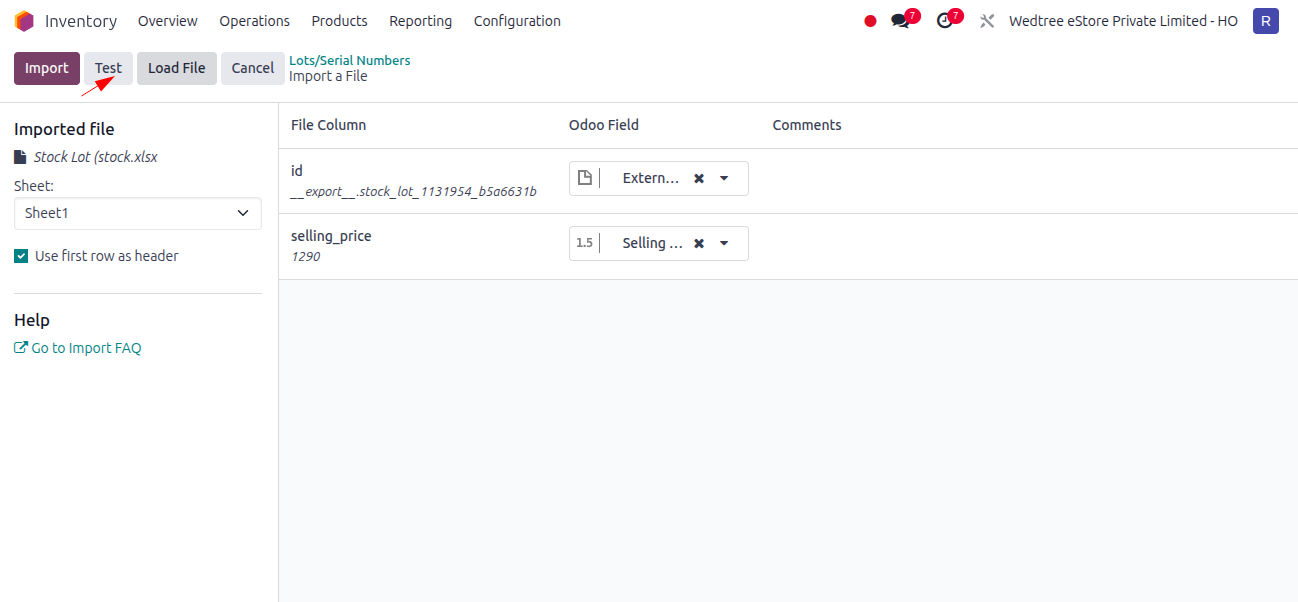Viewport: 1298px width, 602px height.
Task: Open the company switcher Wedtree eStore
Action: point(1123,21)
